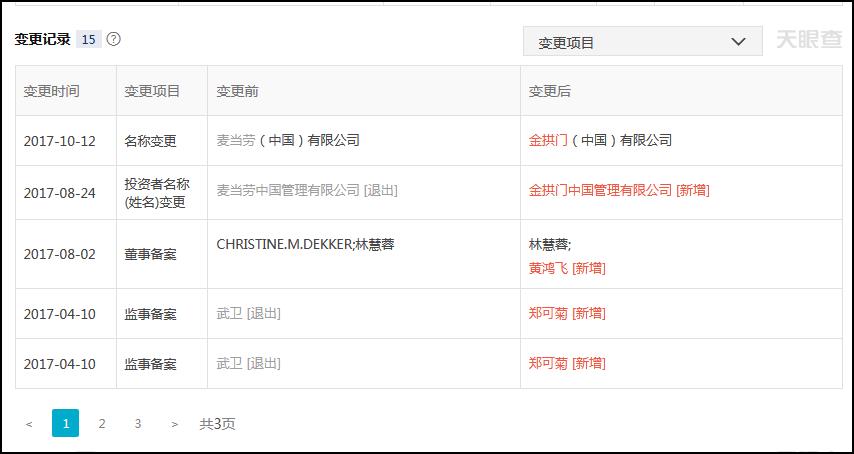Screen dimensions: 854x454
Task: Open 黄鸿飞 new director link
Action: pyautogui.click(x=547, y=268)
